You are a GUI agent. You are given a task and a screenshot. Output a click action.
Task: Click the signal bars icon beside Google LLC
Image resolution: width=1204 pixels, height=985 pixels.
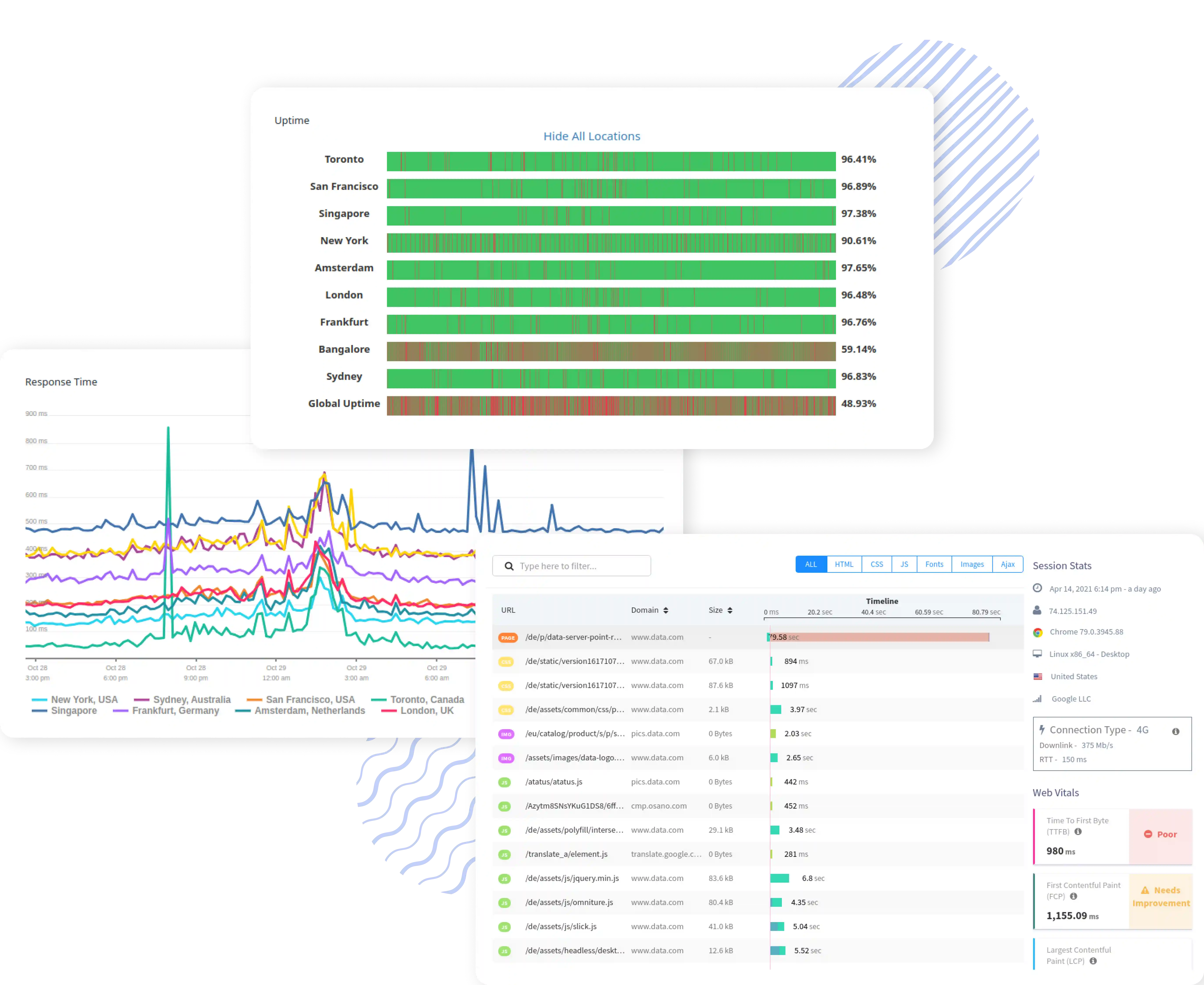click(x=1037, y=699)
